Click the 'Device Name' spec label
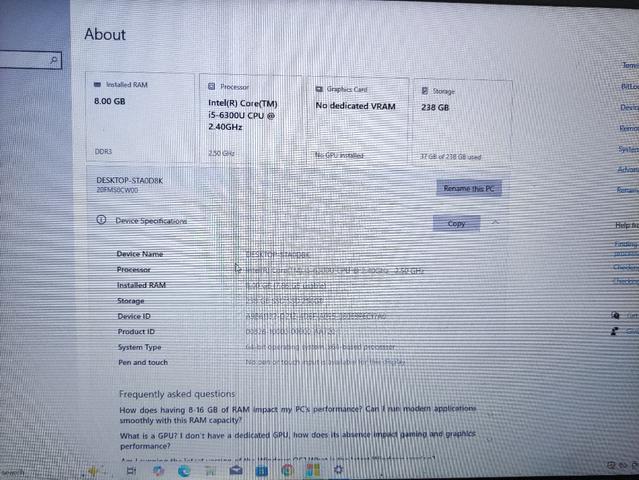This screenshot has height=480, width=639. 140,254
